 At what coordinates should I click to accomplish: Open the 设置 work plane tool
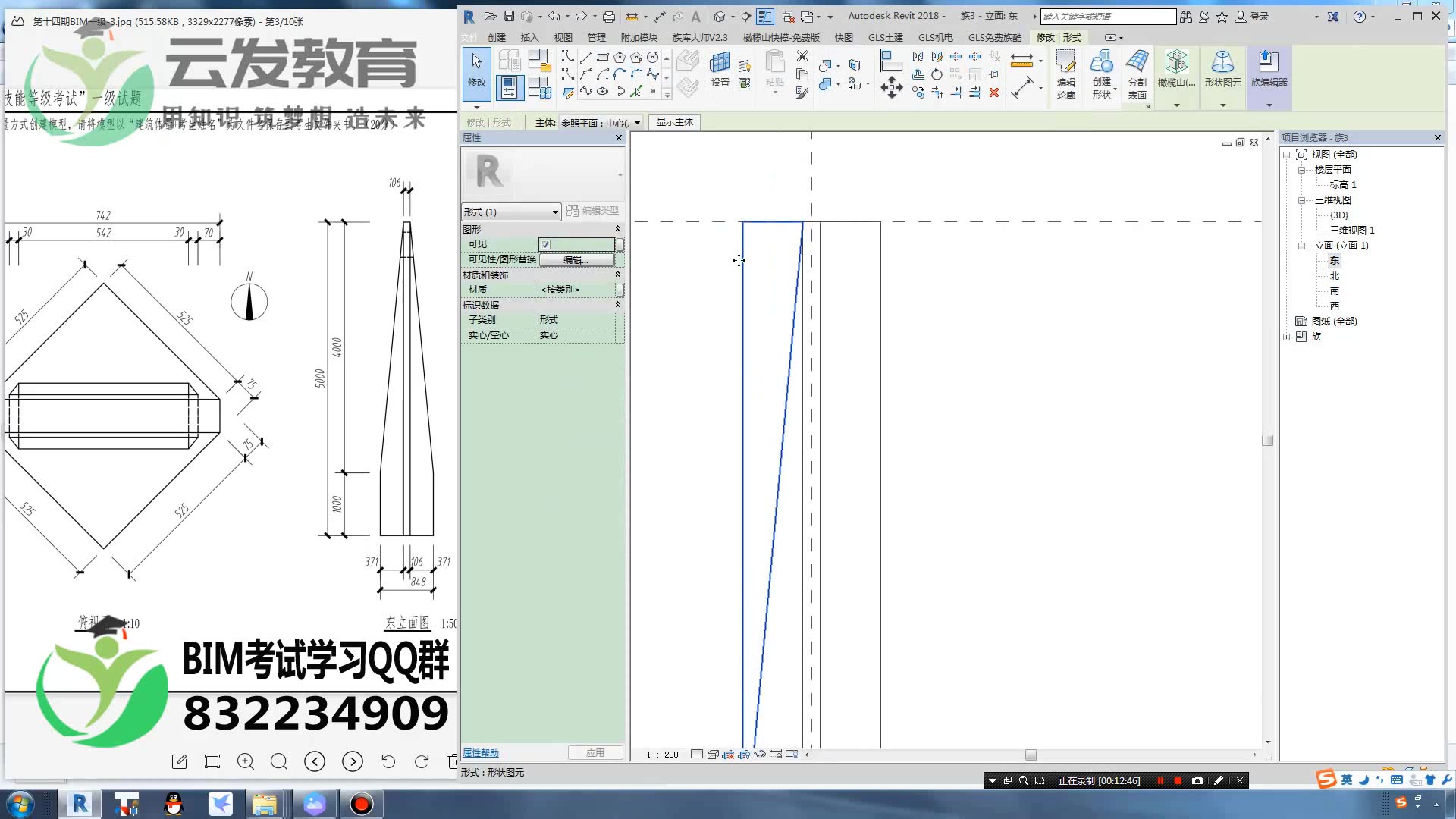tap(719, 68)
